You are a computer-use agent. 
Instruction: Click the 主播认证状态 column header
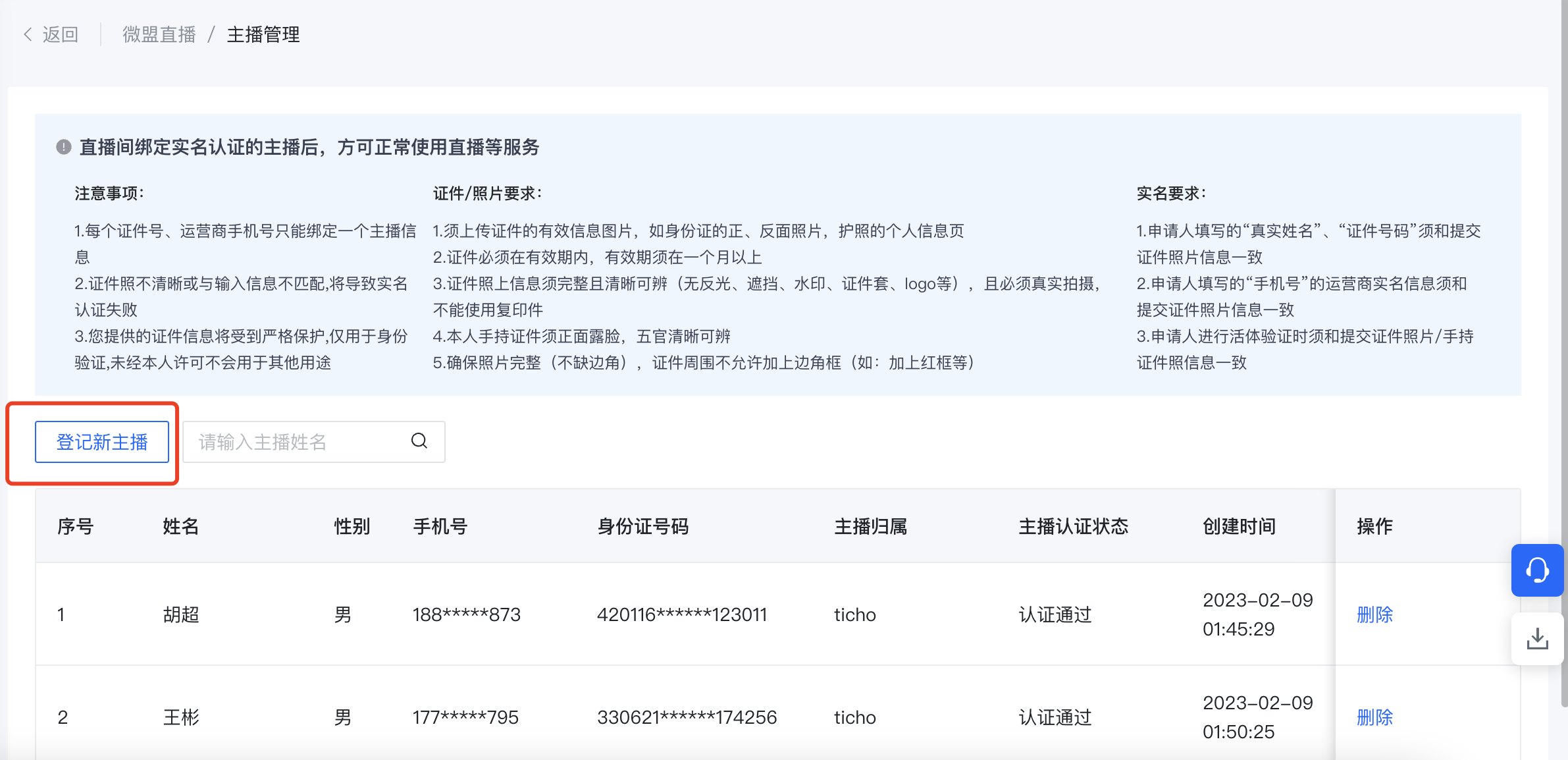[x=1074, y=526]
